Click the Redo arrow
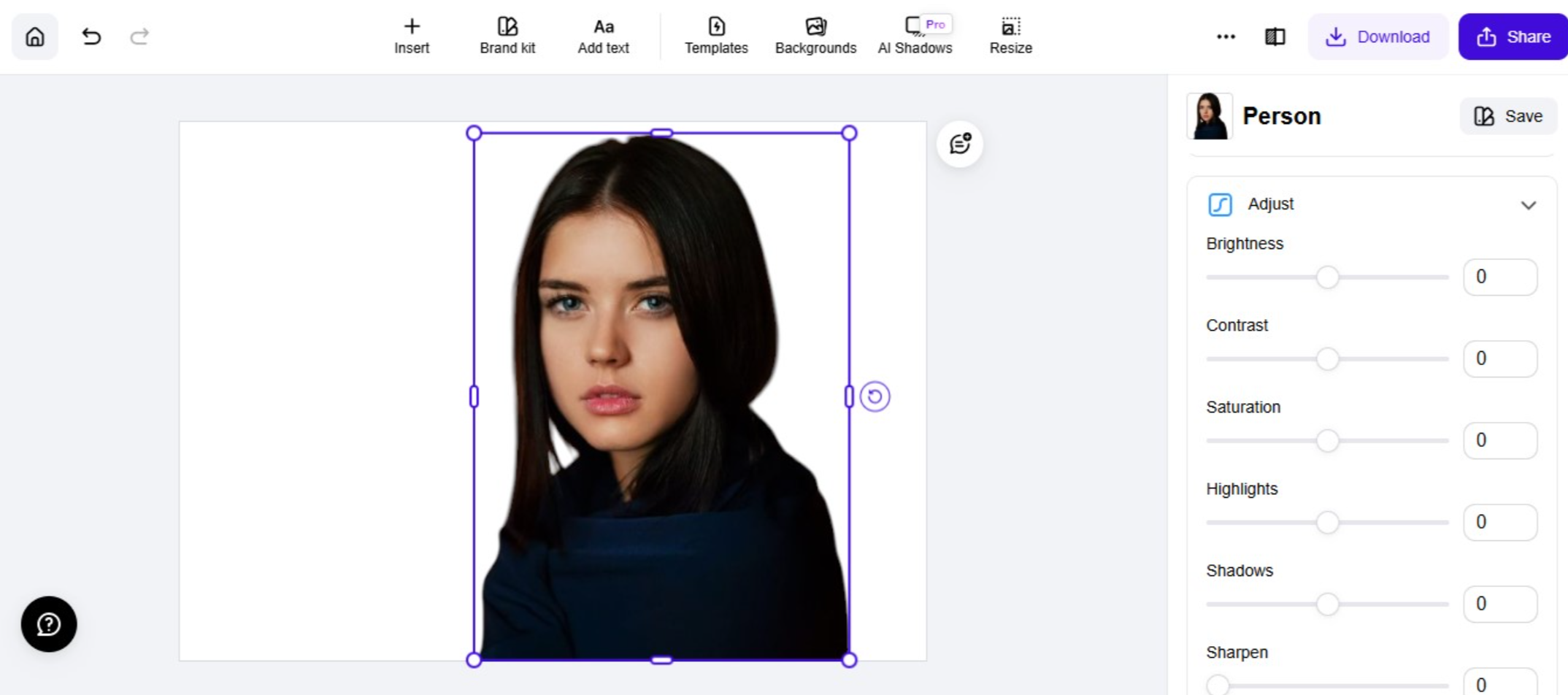Viewport: 1568px width, 695px height. pos(139,37)
